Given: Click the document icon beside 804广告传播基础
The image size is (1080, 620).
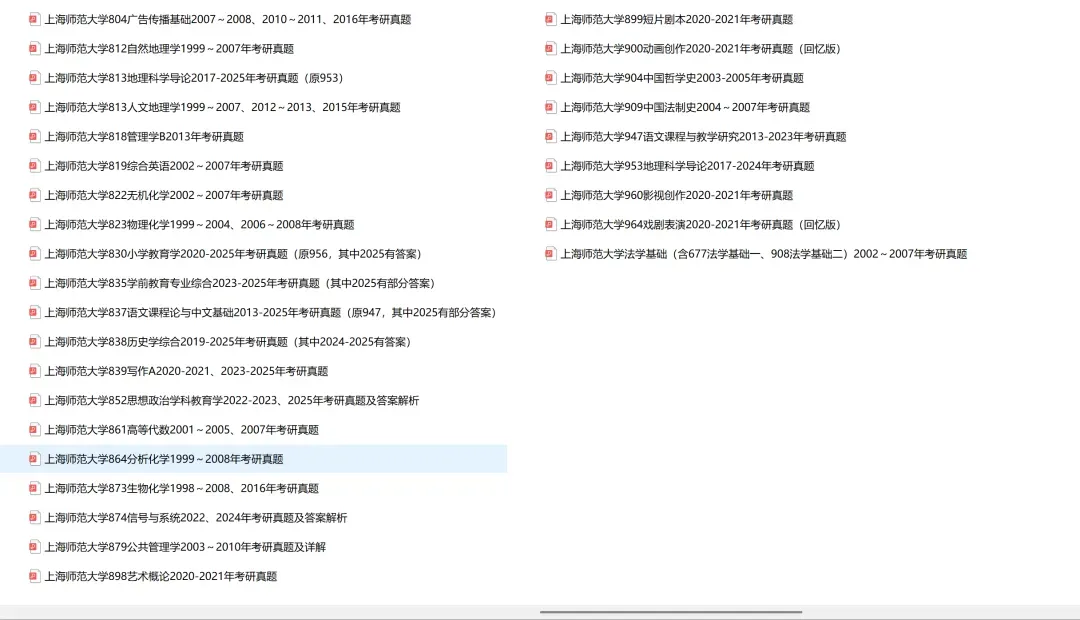Looking at the screenshot, I should coord(34,18).
